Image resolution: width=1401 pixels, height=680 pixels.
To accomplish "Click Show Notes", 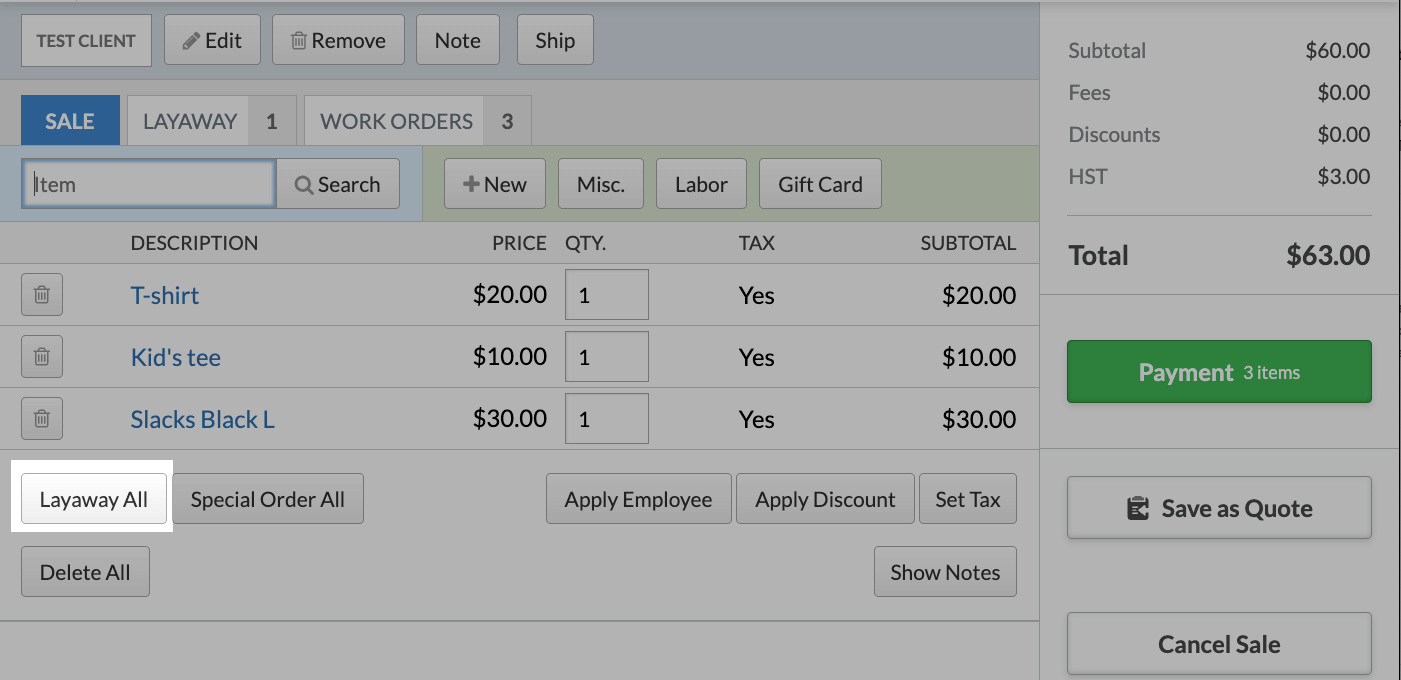I will click(x=945, y=572).
